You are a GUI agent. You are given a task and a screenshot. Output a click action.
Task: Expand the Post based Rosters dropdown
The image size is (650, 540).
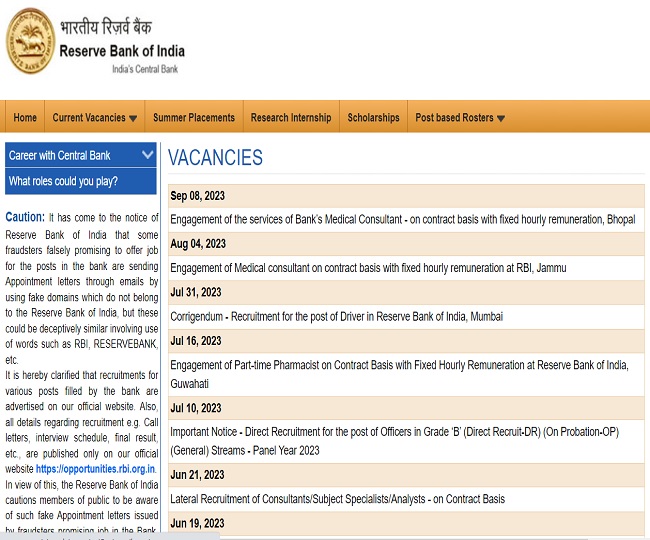[460, 117]
